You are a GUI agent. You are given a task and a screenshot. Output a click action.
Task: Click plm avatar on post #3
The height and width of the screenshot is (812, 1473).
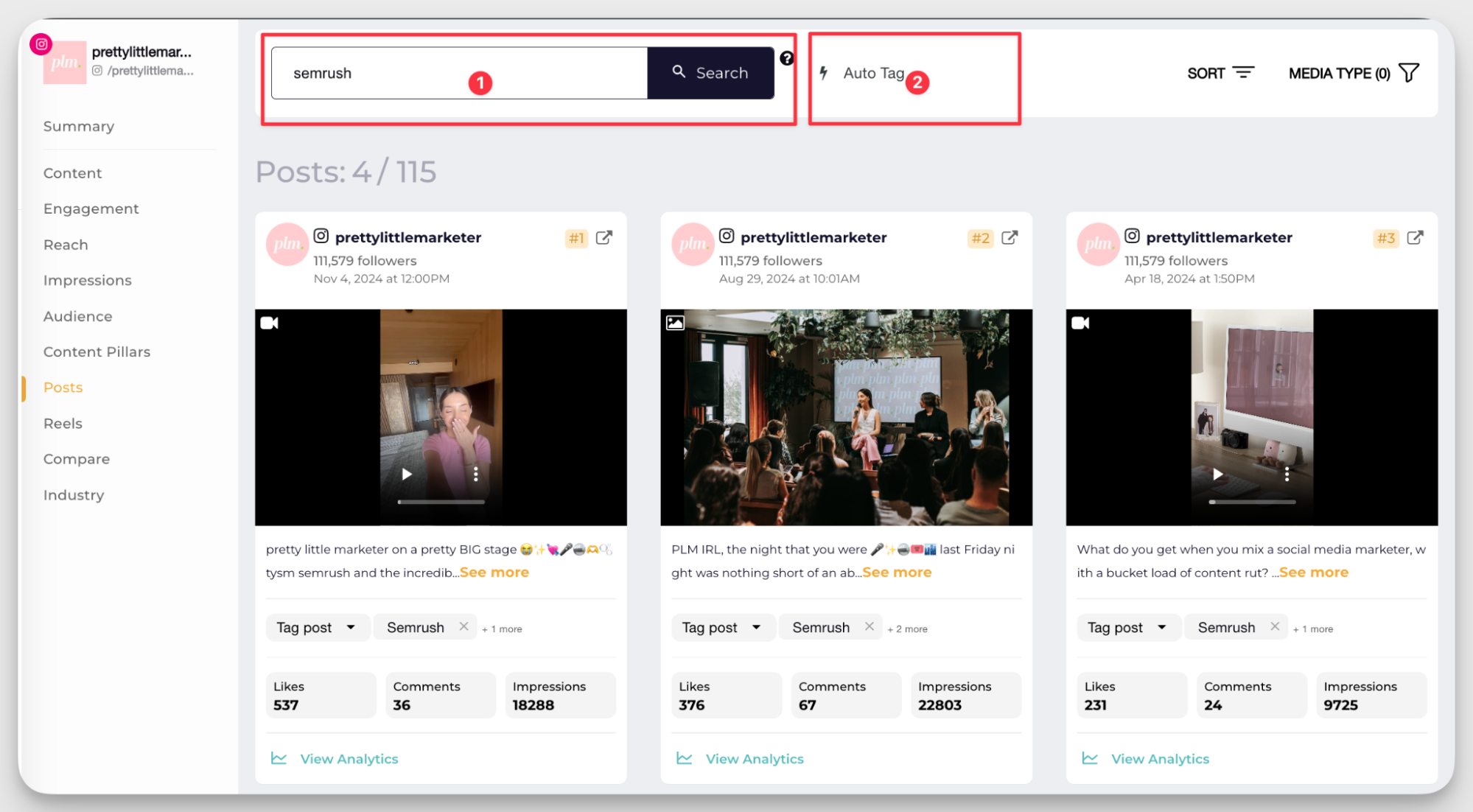point(1098,244)
